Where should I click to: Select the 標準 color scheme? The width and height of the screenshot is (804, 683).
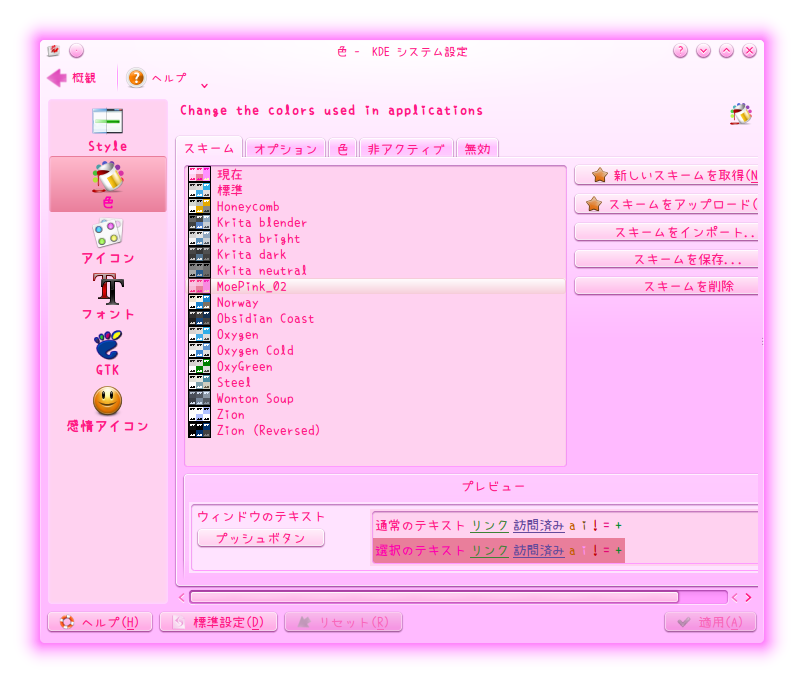tap(376, 190)
